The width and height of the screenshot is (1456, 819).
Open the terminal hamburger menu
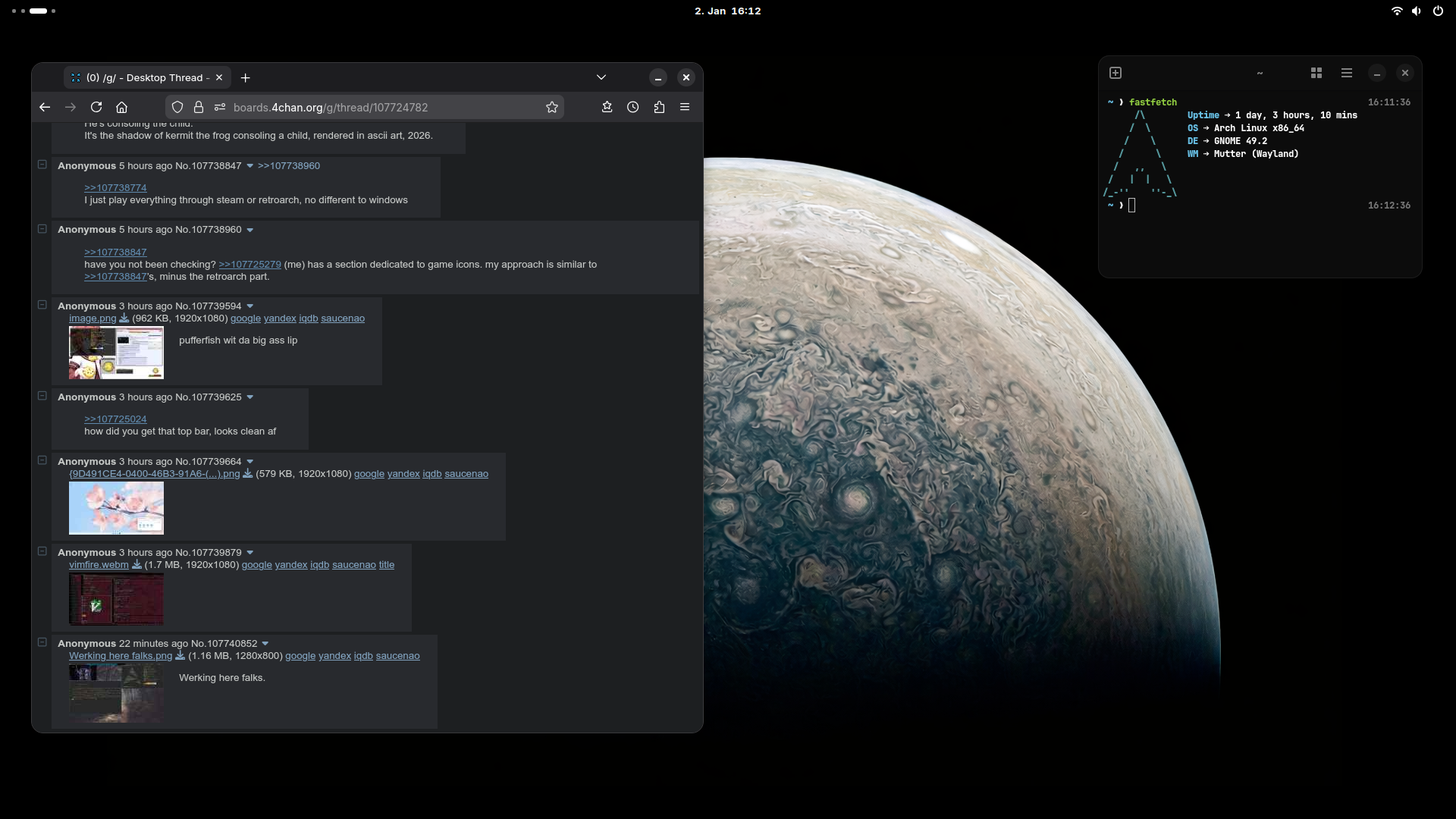click(x=1347, y=73)
